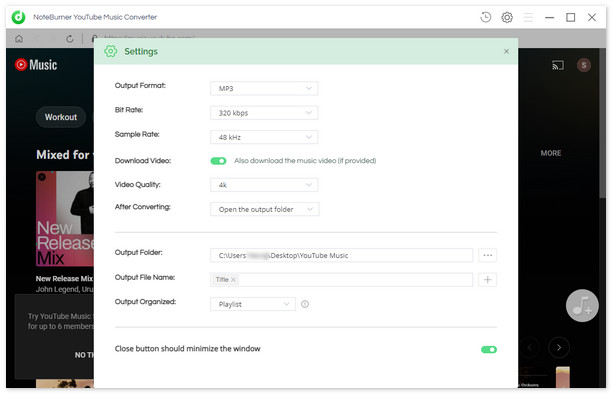Click NoteBurner green logo icon
This screenshot has height=394, width=612.
[18, 17]
